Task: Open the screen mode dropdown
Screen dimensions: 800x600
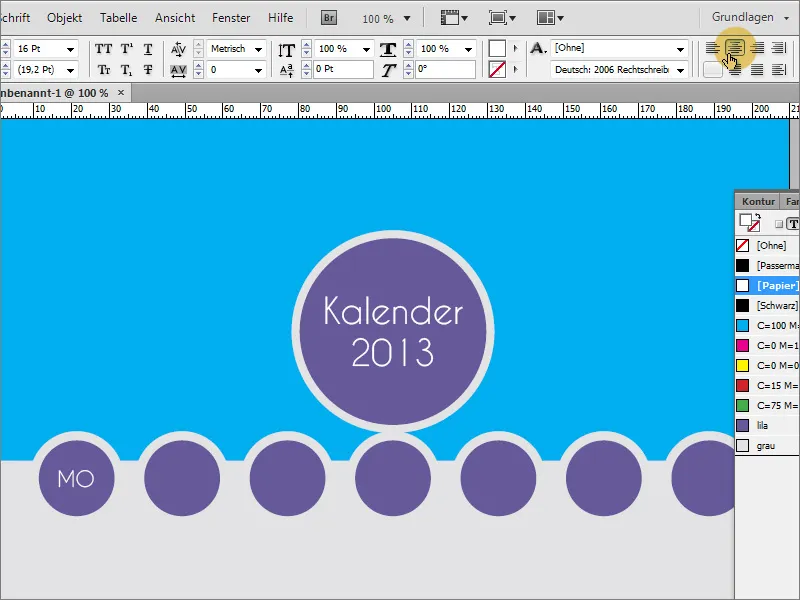Action: point(502,18)
